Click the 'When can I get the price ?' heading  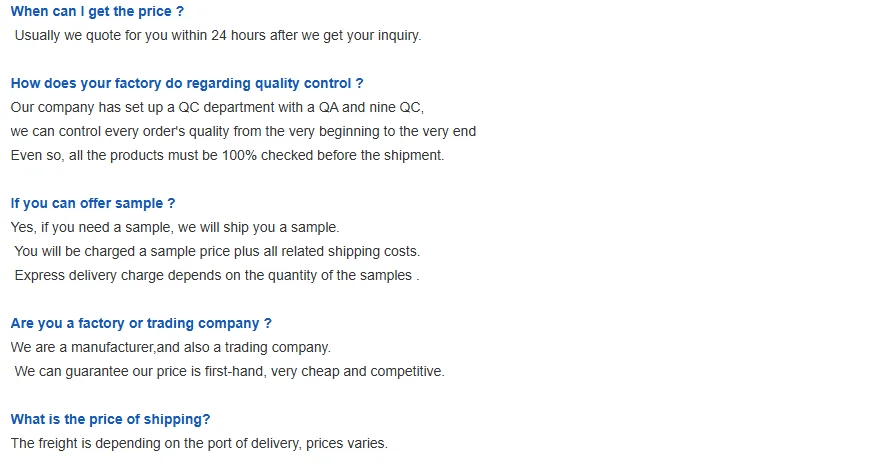pos(97,11)
